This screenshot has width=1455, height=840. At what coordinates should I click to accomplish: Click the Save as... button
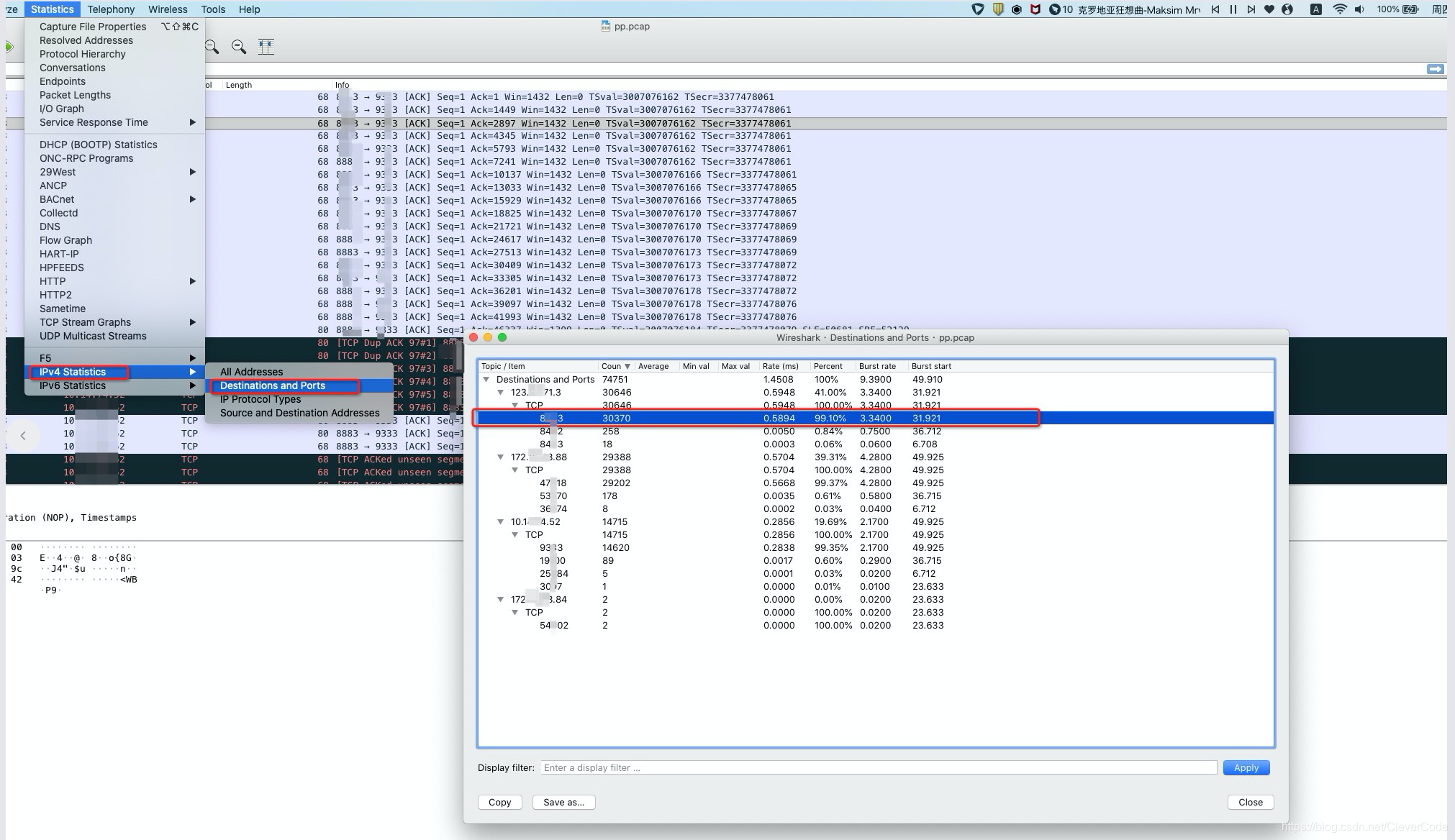[563, 802]
